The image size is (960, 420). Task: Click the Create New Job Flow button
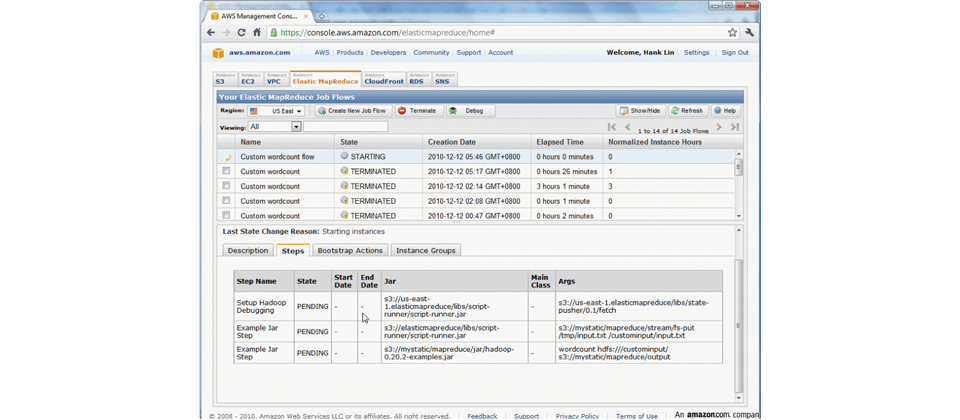pyautogui.click(x=352, y=111)
